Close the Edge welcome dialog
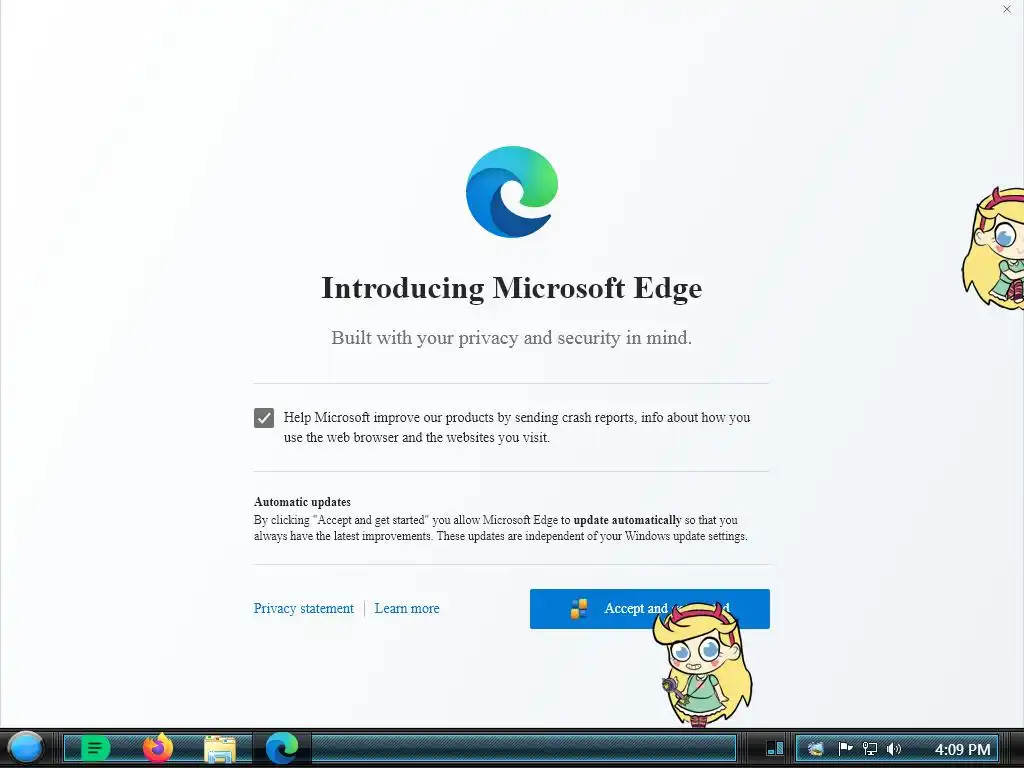Image resolution: width=1024 pixels, height=768 pixels. (1006, 9)
